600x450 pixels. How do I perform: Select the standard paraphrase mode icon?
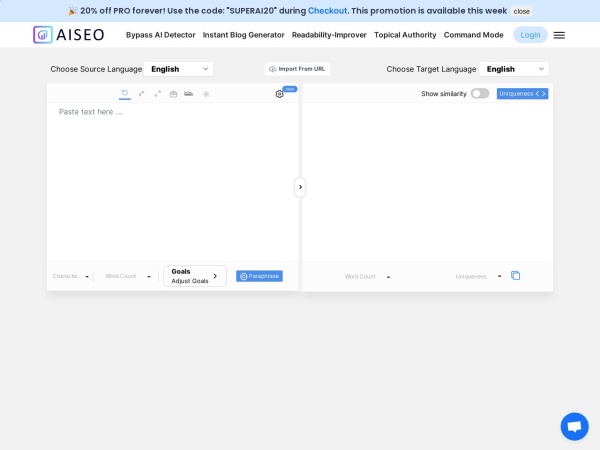click(x=125, y=93)
